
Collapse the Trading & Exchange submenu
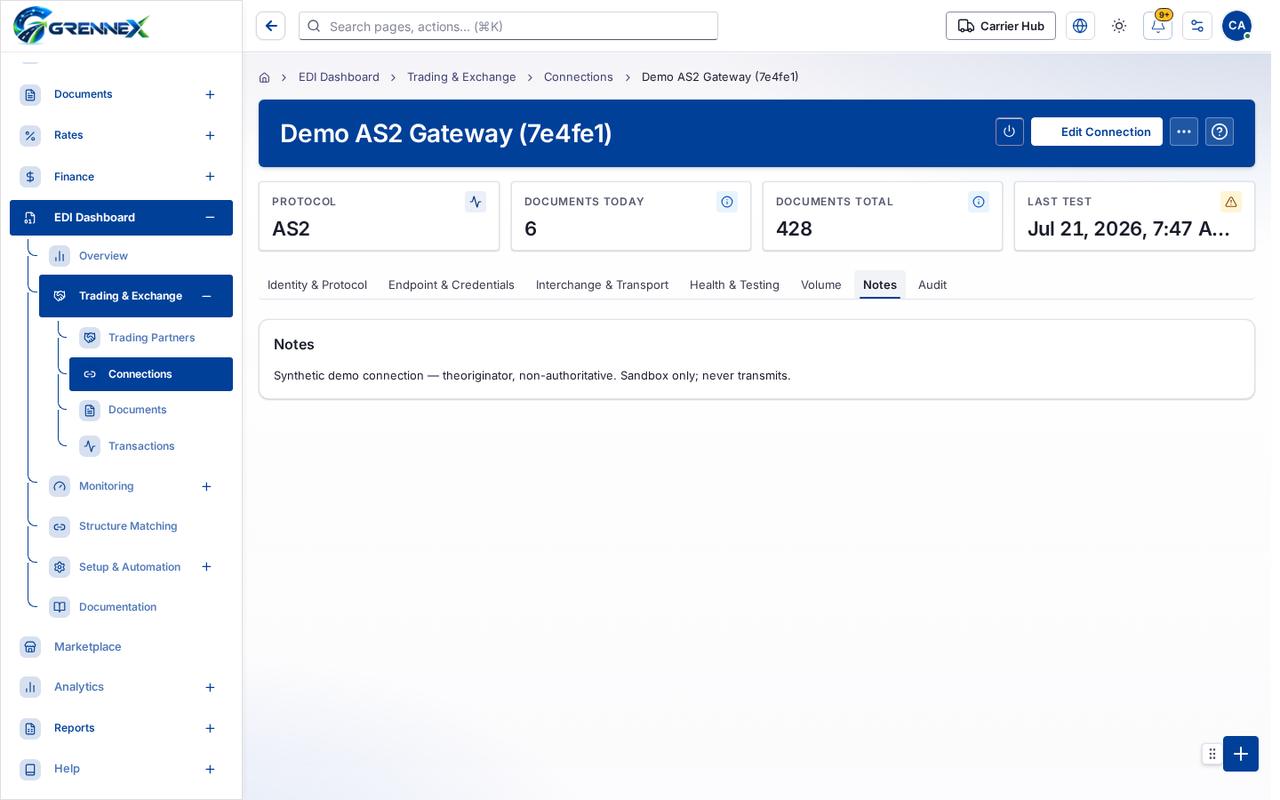206,296
